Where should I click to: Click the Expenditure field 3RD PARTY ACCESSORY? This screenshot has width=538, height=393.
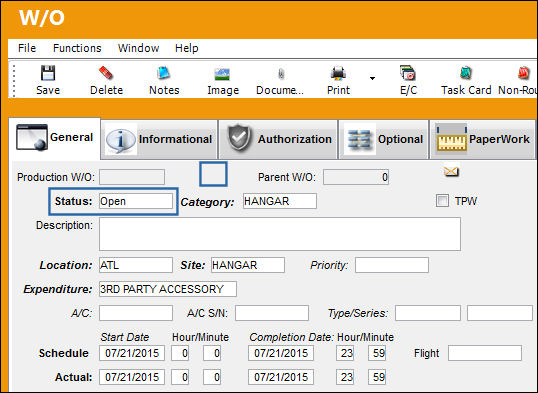point(168,289)
